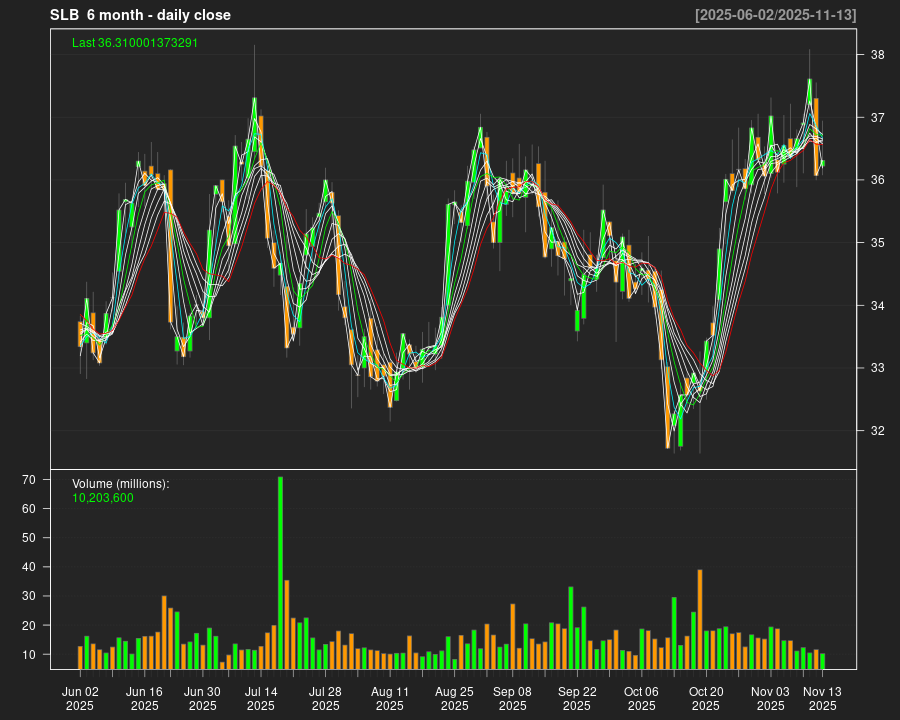This screenshot has width=900, height=720.
Task: Click the date range label in the header
Action: [776, 15]
